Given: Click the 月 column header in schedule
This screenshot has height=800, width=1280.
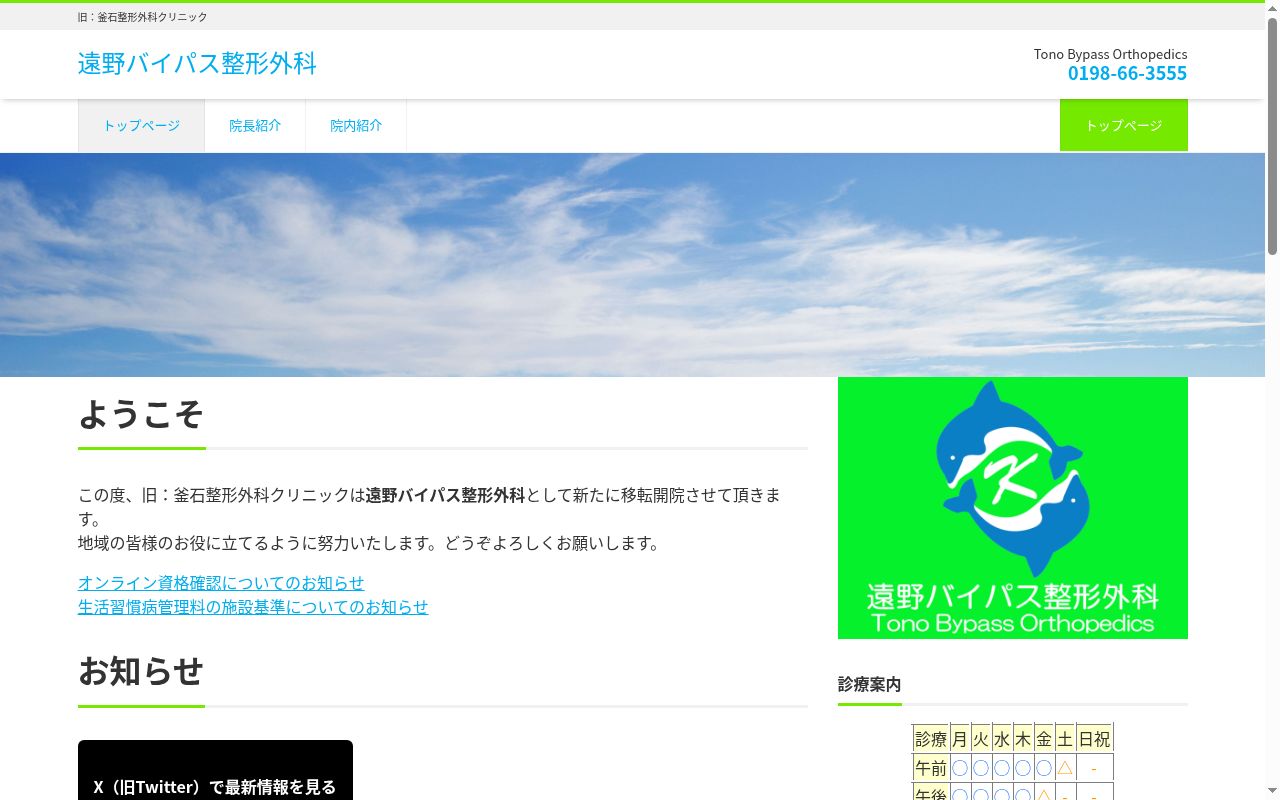Looking at the screenshot, I should [x=960, y=739].
